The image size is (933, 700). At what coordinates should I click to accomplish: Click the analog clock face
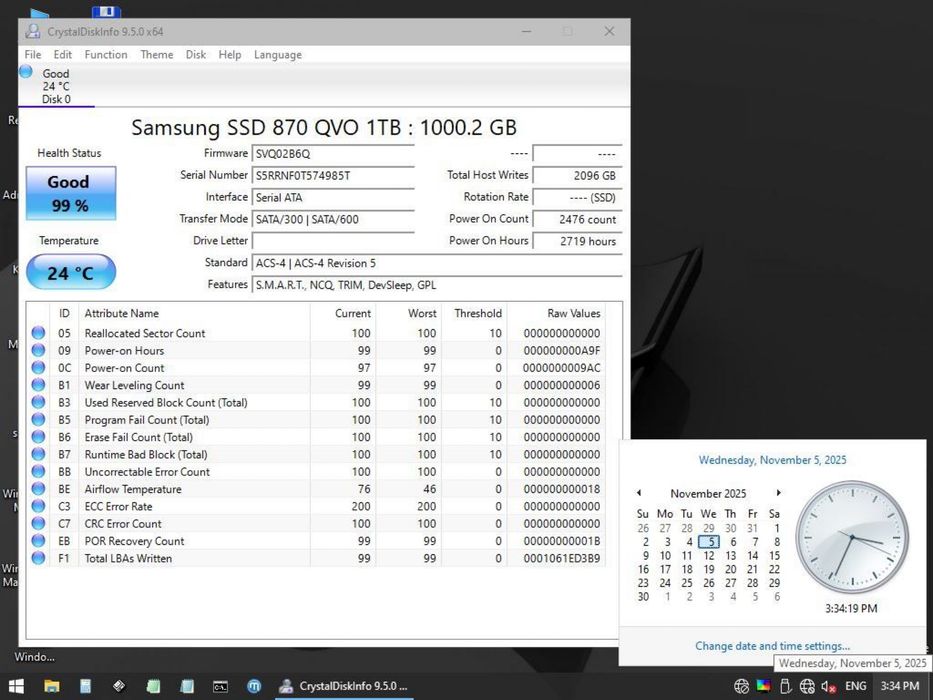pos(852,538)
